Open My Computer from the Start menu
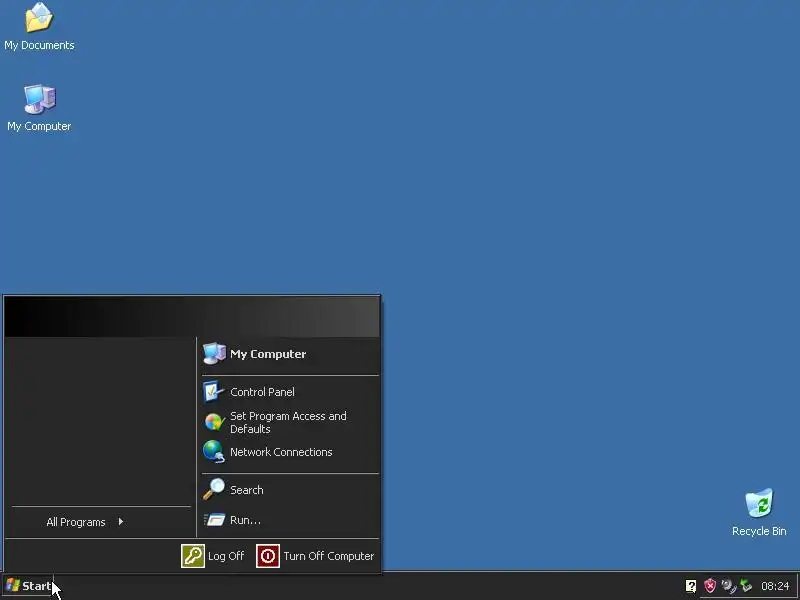800x600 pixels. pyautogui.click(x=290, y=354)
